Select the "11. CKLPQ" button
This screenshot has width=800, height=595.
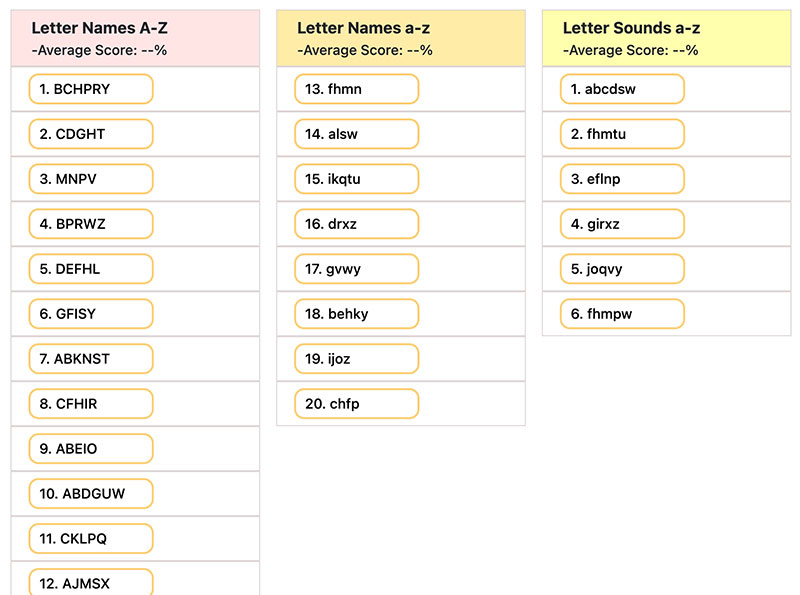click(x=89, y=538)
